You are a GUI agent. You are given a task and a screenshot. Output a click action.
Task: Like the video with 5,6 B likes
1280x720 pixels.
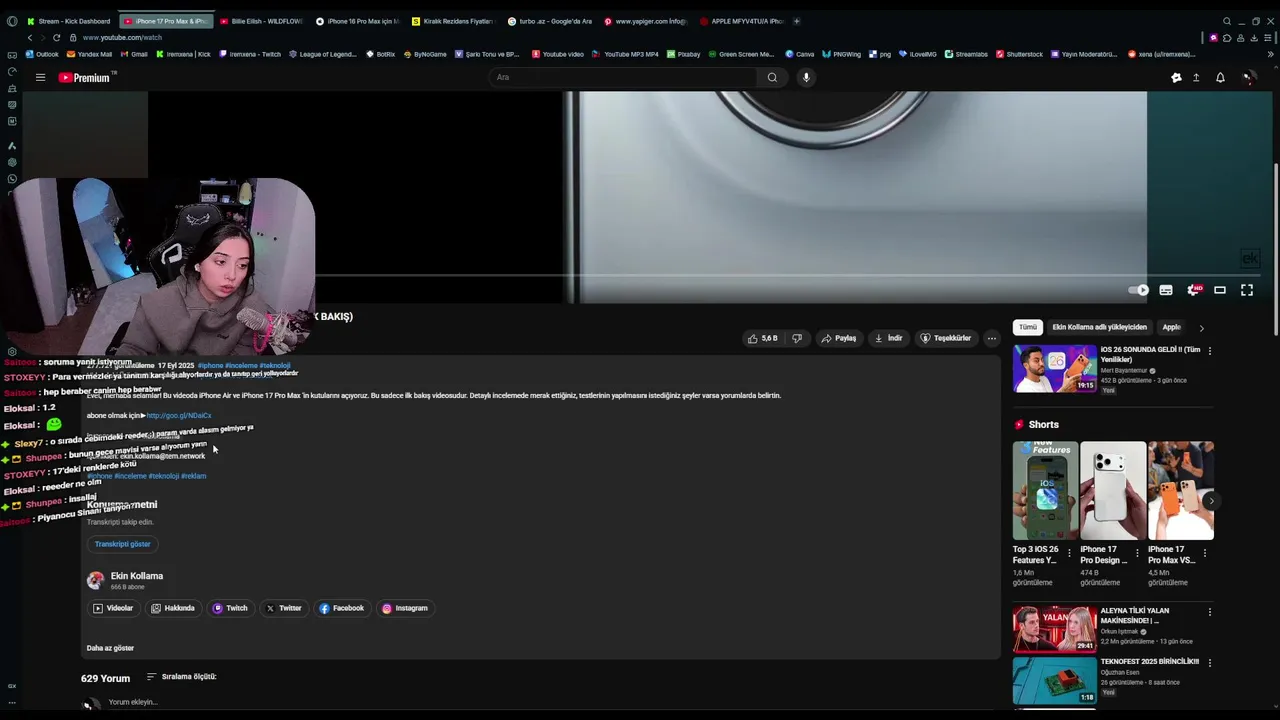coord(763,338)
